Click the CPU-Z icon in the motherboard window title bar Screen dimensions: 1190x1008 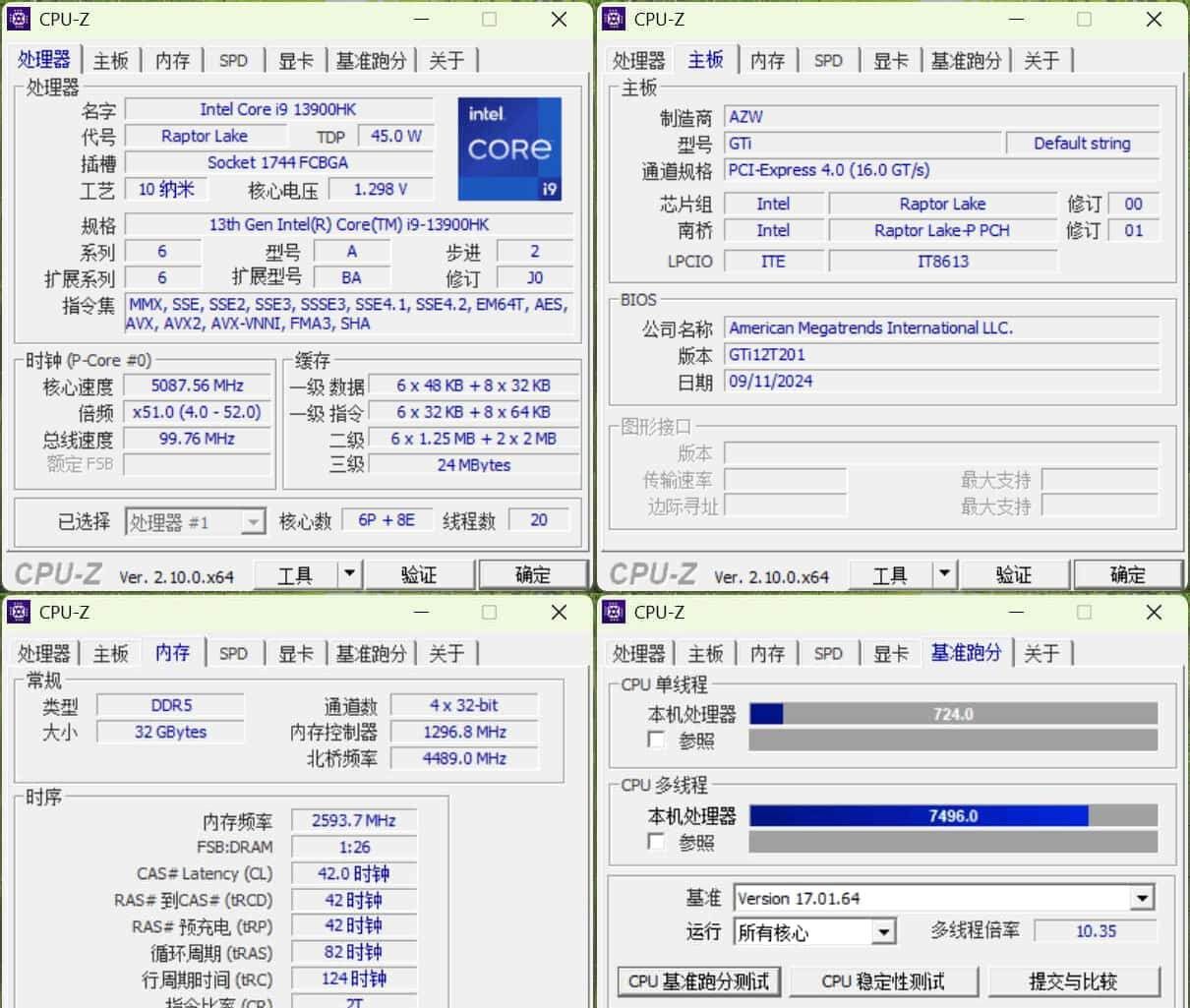[x=615, y=19]
